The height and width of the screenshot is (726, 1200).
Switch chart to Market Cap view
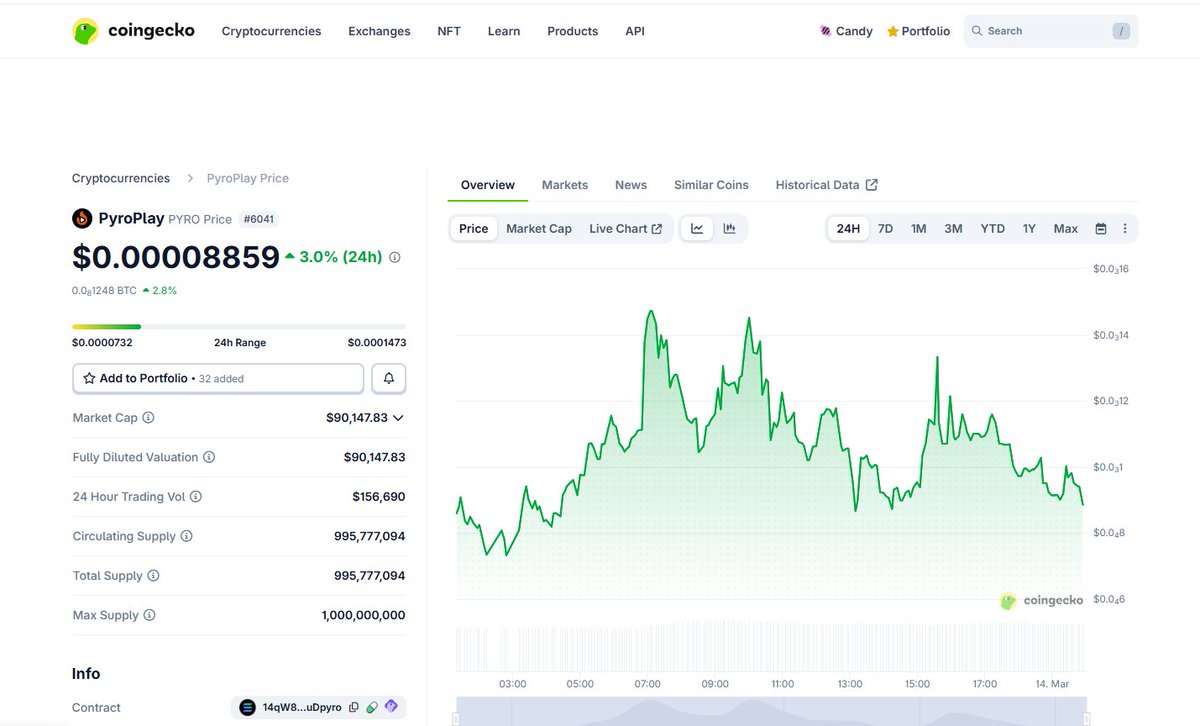click(539, 228)
